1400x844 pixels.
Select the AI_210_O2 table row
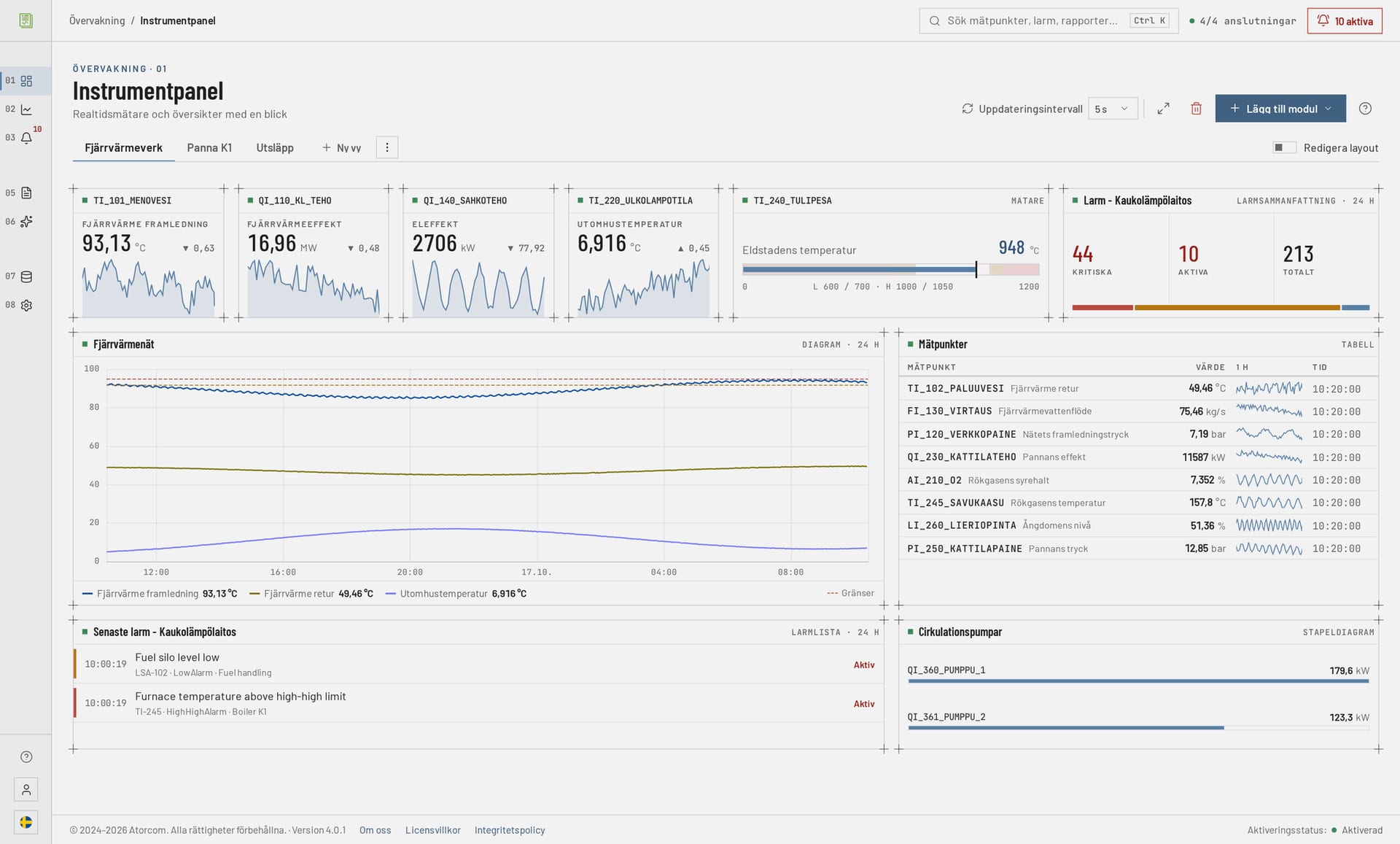(x=1138, y=480)
